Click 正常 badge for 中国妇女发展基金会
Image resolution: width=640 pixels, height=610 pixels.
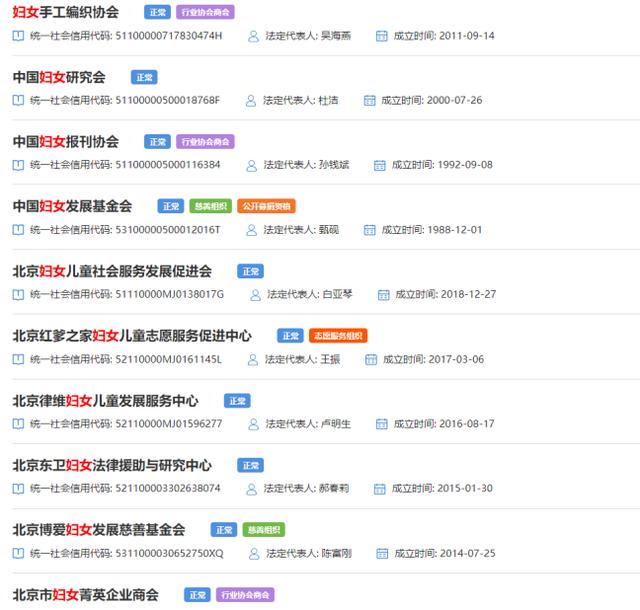tap(171, 206)
